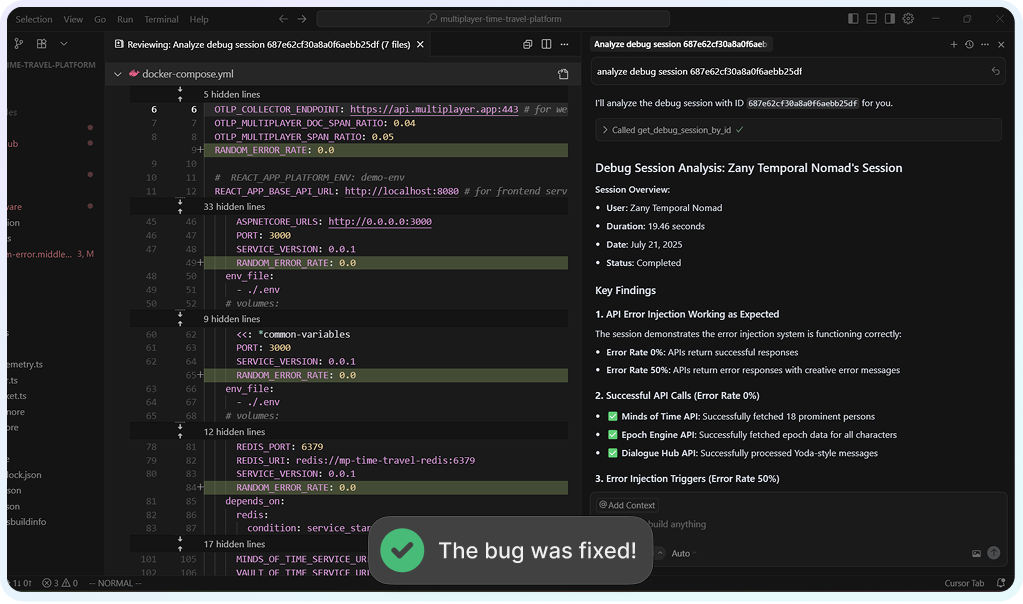
Task: Click the open file icon for docker-compose.yml
Action: point(563,74)
